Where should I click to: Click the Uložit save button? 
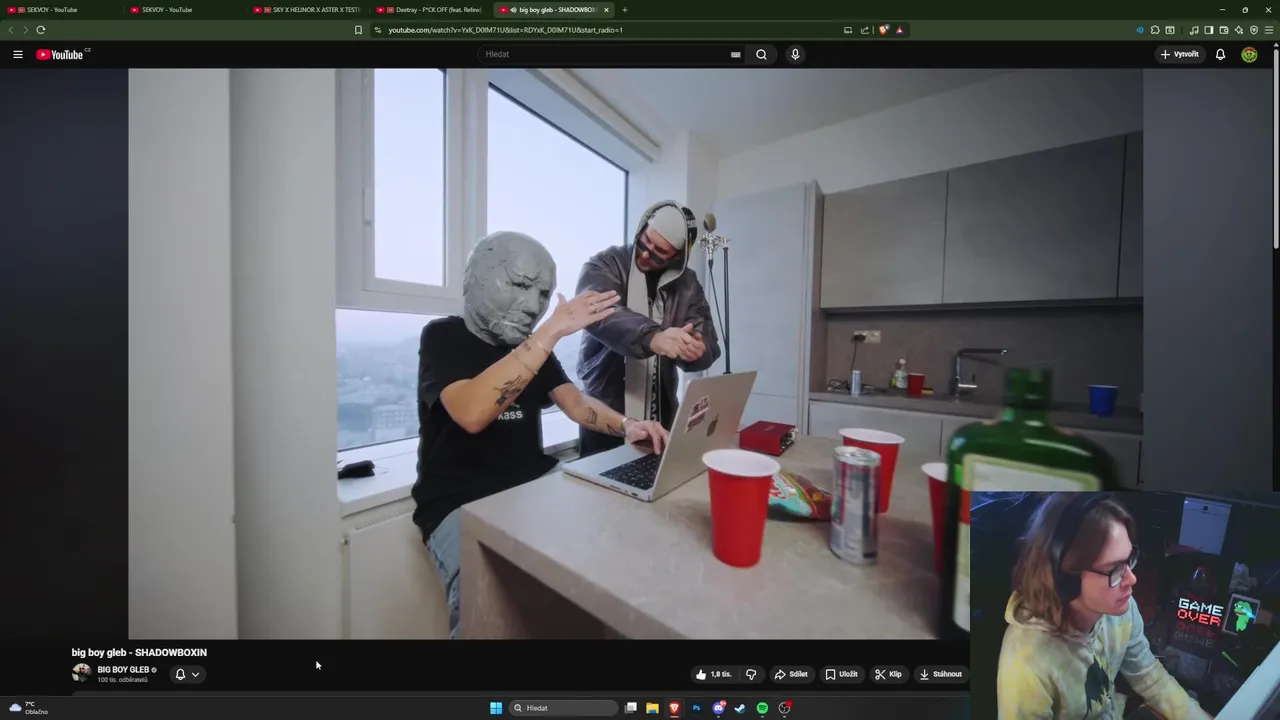point(841,674)
